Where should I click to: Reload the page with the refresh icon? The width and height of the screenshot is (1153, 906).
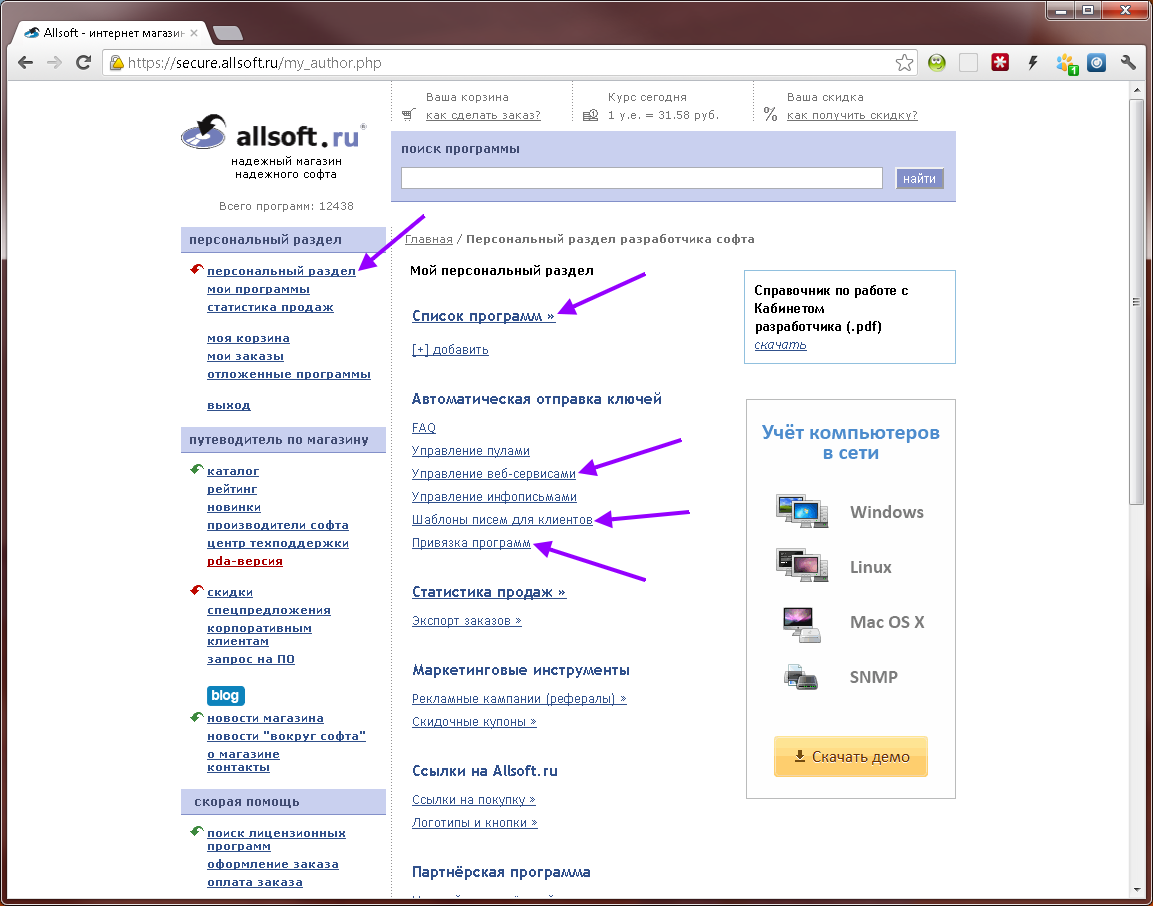pos(84,63)
